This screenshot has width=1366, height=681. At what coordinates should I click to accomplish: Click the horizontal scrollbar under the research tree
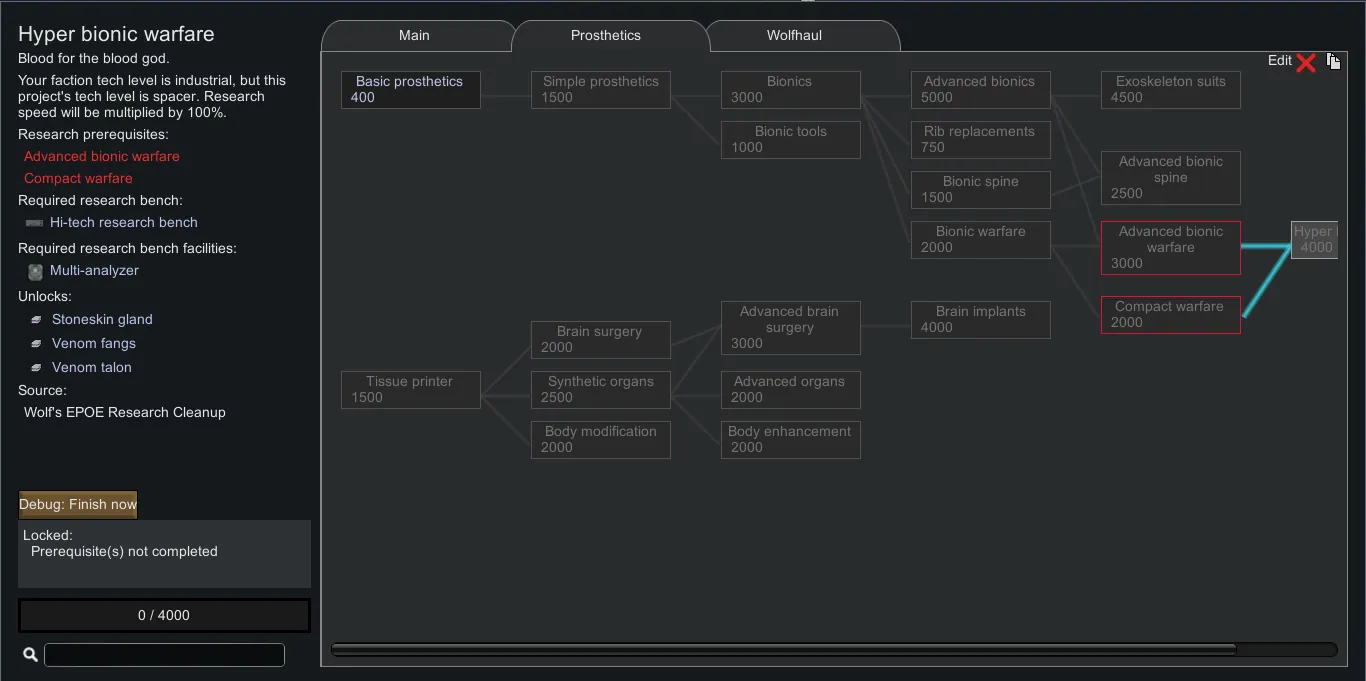(x=783, y=650)
